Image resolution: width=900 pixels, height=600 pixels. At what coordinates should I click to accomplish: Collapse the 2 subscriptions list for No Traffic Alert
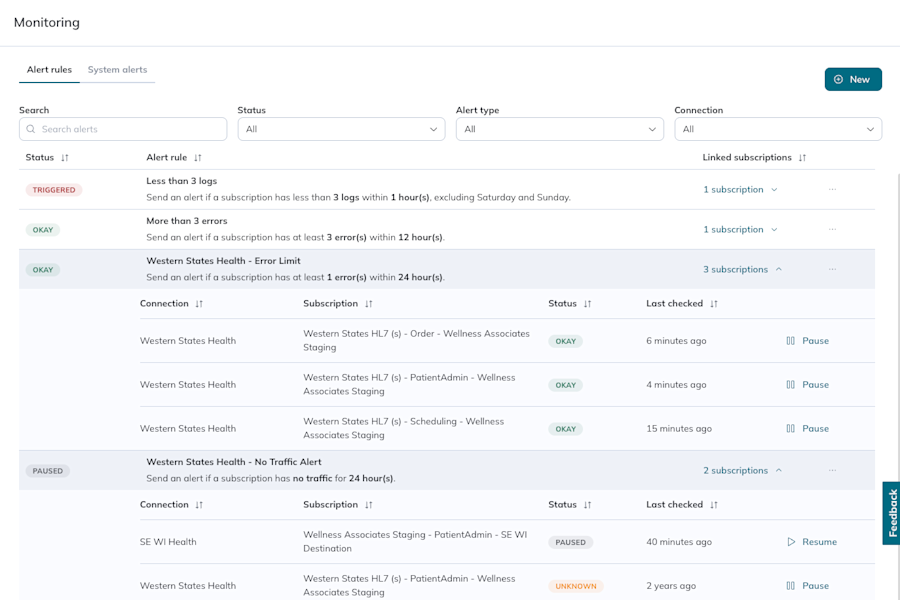pos(742,470)
